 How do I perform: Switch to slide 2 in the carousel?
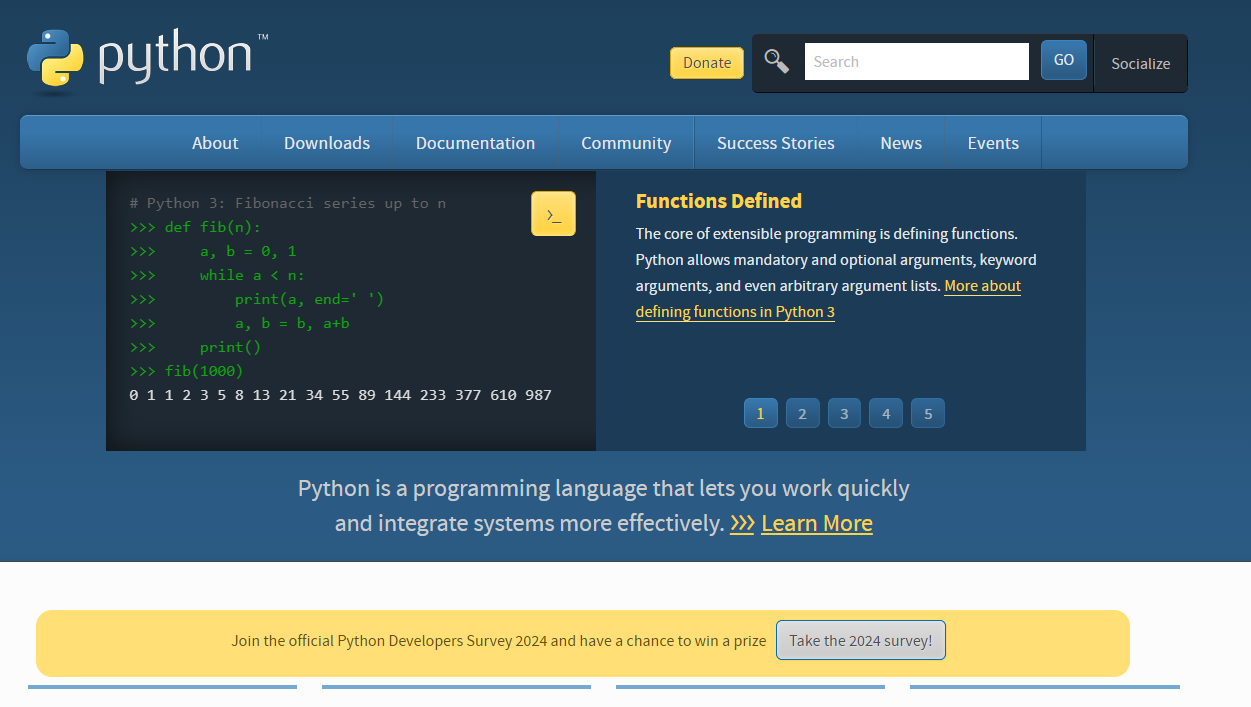(x=802, y=413)
